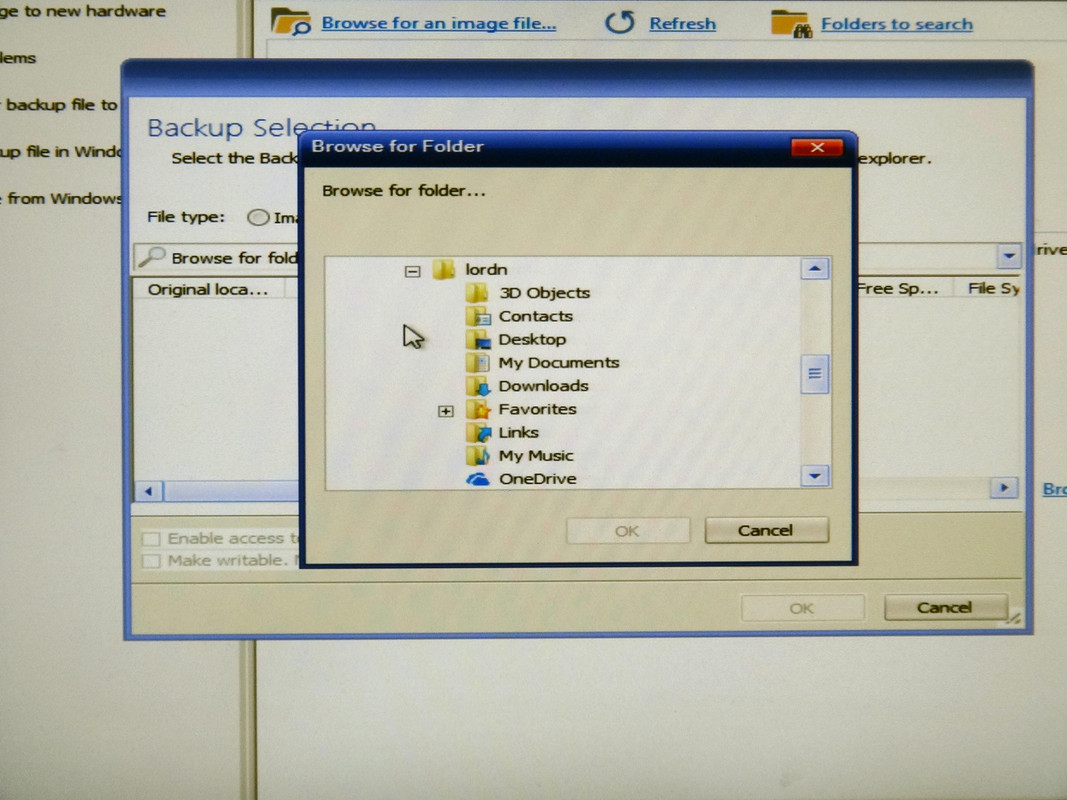The width and height of the screenshot is (1067, 800).
Task: Select the lordn user folder label
Action: click(x=486, y=269)
